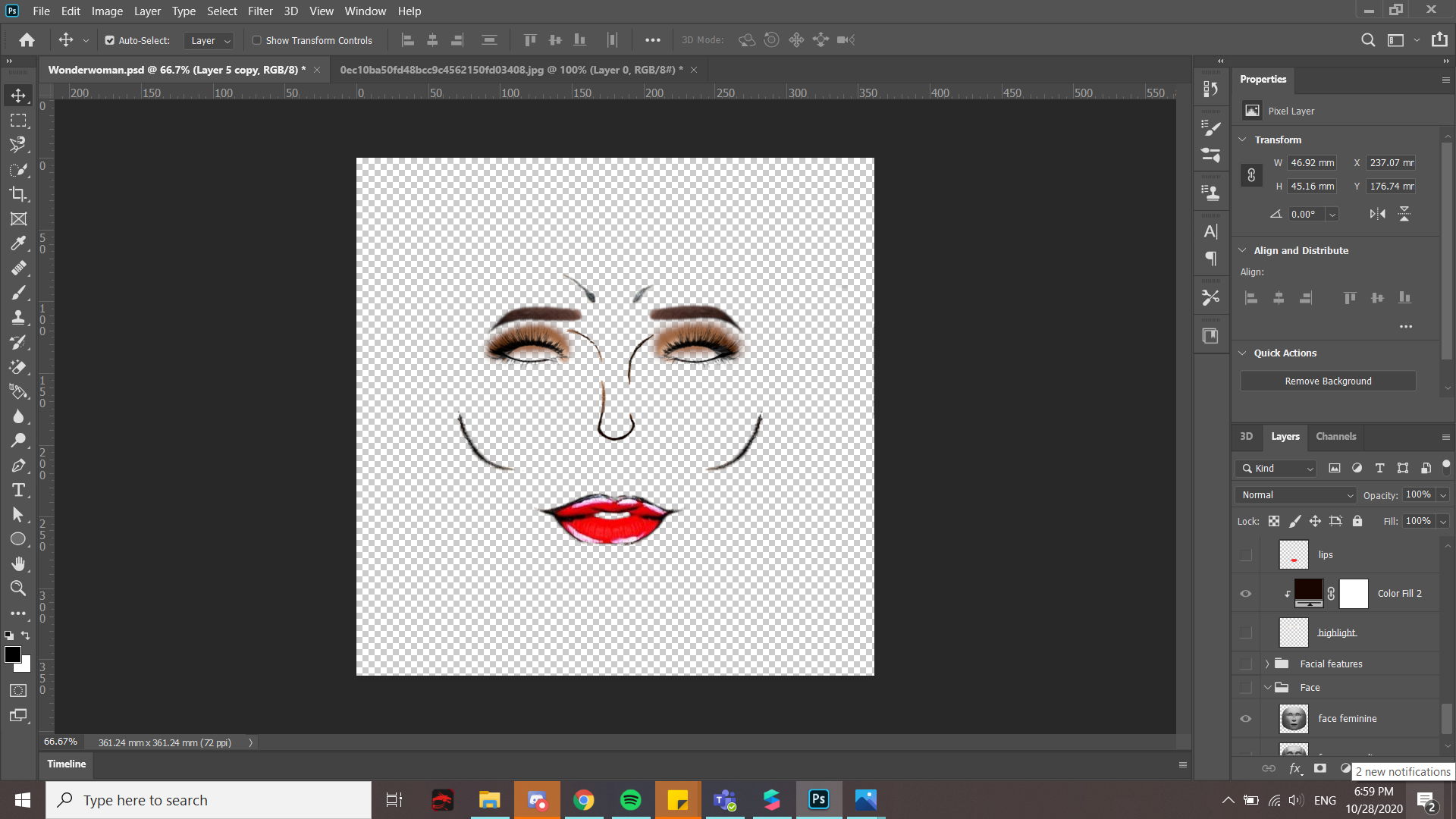Select the Rectangular Marquee tool
This screenshot has height=819, width=1456.
click(x=18, y=121)
